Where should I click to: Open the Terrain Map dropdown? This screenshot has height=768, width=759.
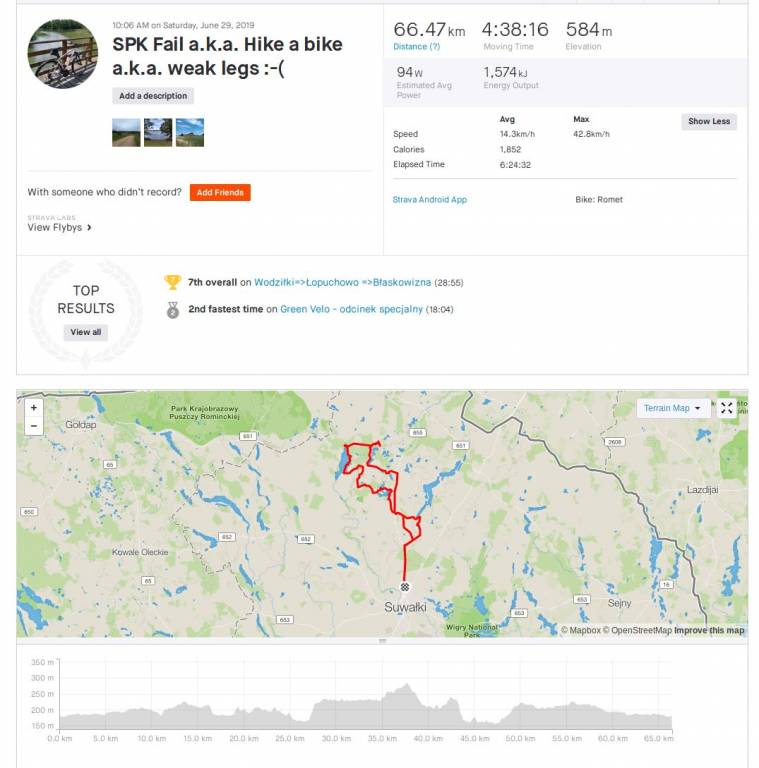(672, 408)
